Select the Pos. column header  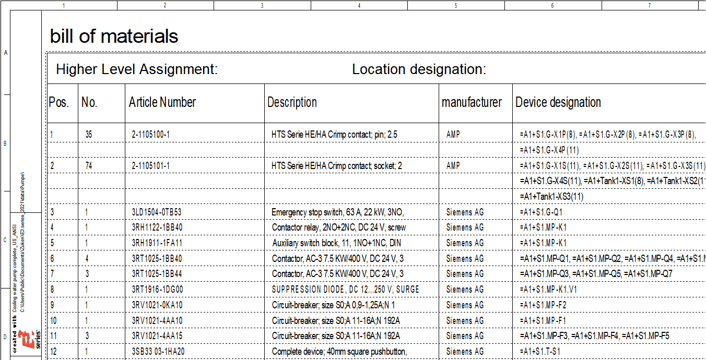click(59, 103)
